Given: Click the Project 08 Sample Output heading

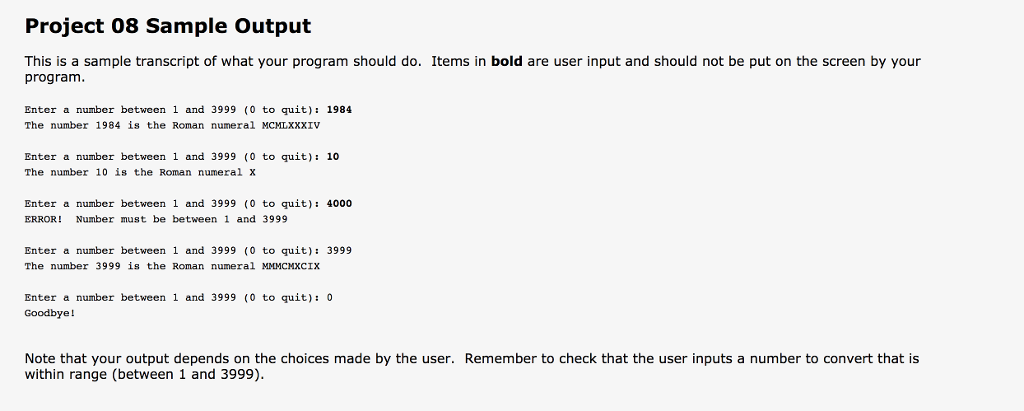Looking at the screenshot, I should [x=168, y=26].
